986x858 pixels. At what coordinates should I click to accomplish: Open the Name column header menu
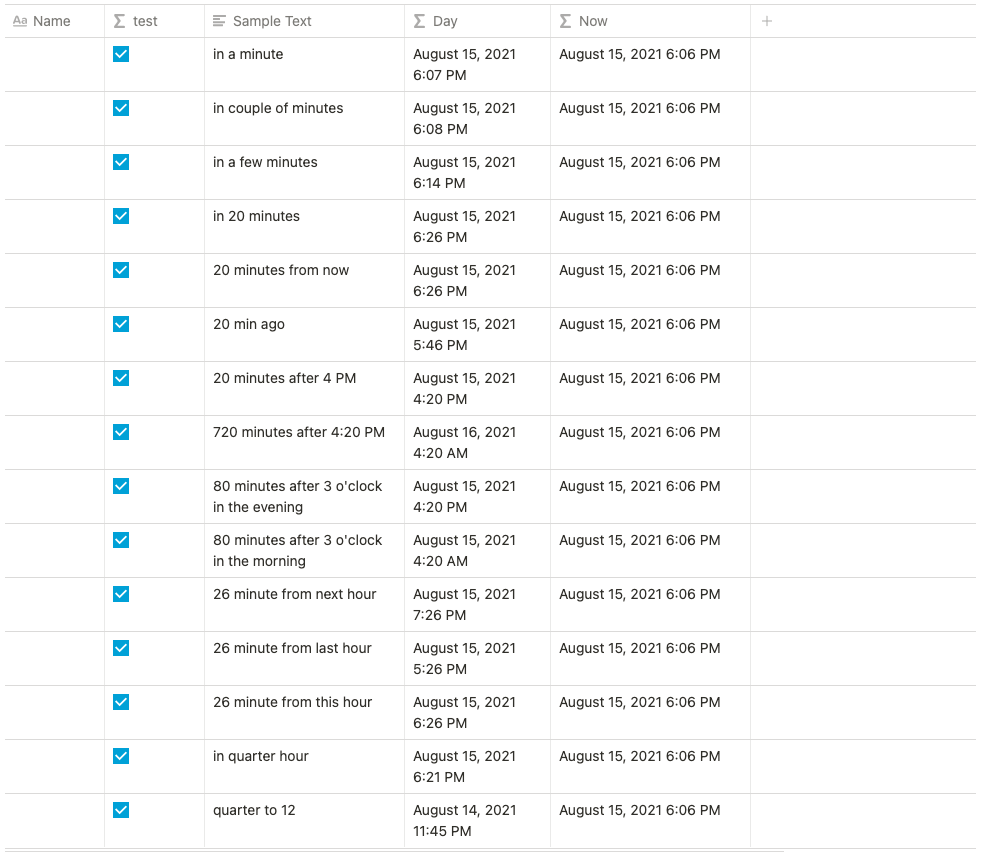coord(52,21)
